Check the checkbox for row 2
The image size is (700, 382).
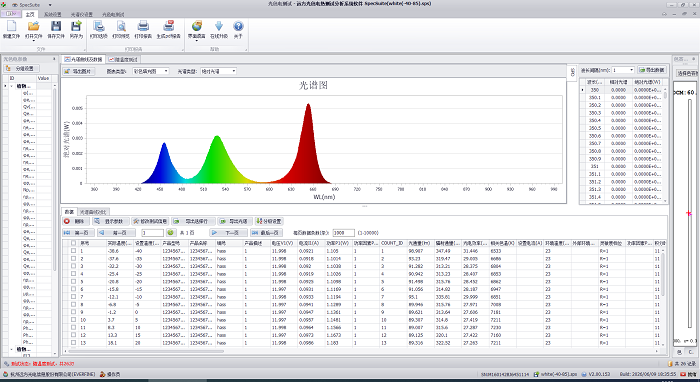pyautogui.click(x=73, y=258)
